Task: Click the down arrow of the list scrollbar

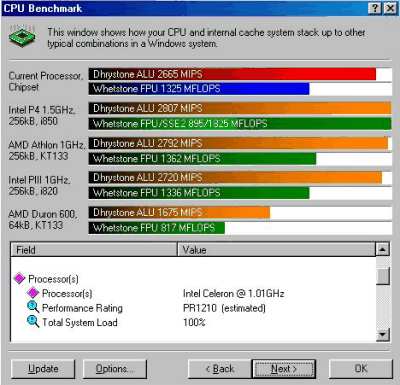Action: click(382, 335)
